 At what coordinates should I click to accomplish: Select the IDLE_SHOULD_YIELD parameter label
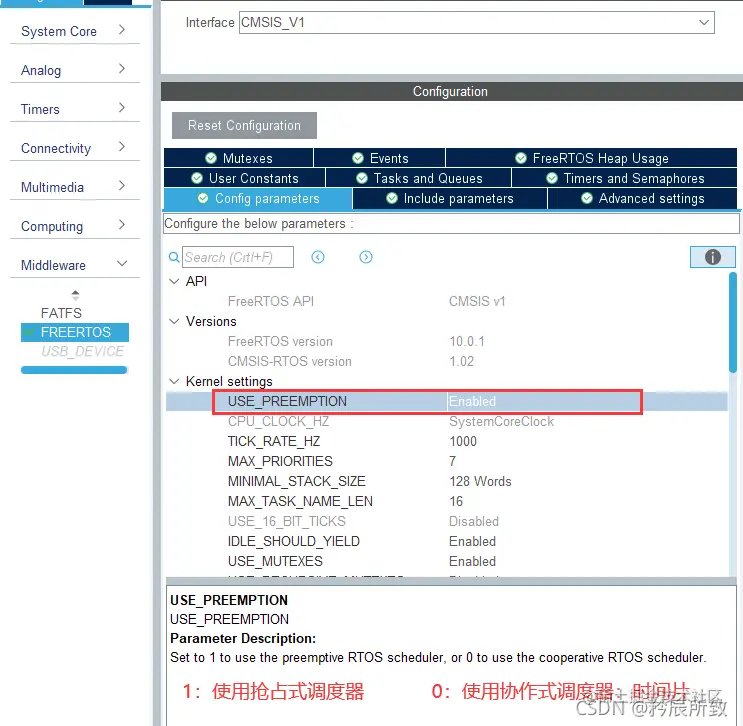coord(294,541)
